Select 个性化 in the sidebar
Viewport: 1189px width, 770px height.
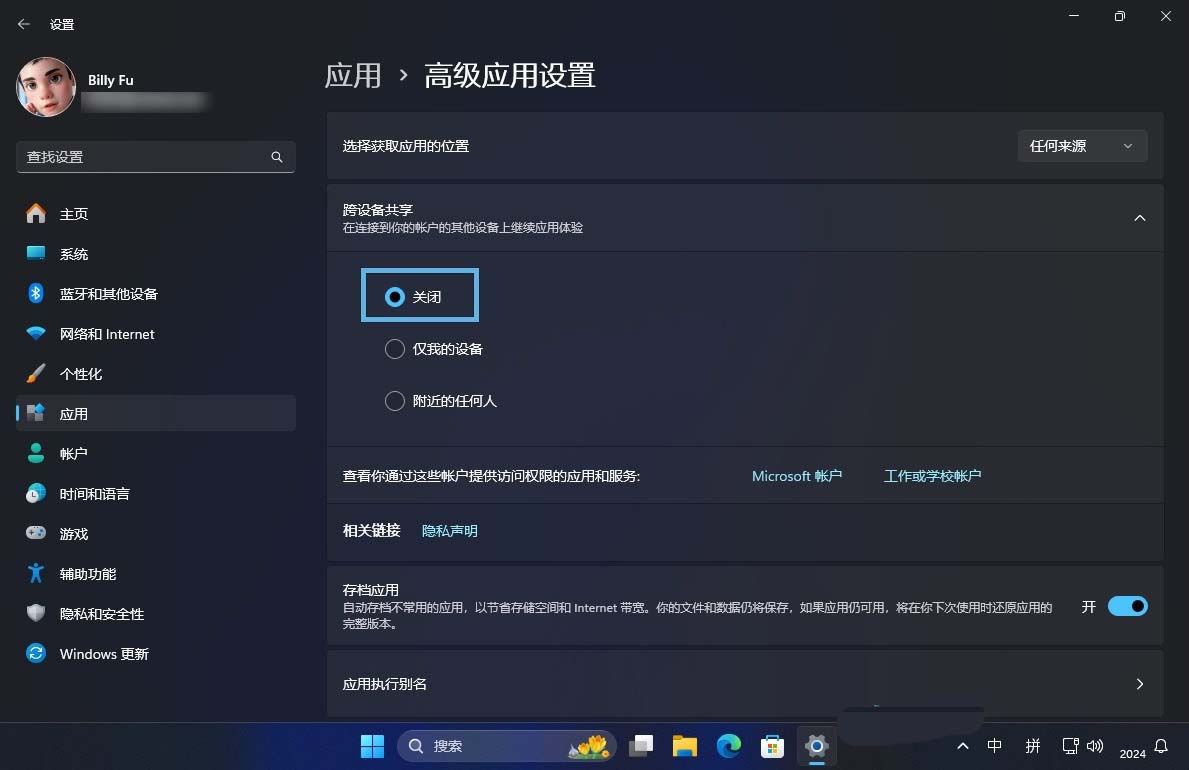(x=82, y=373)
